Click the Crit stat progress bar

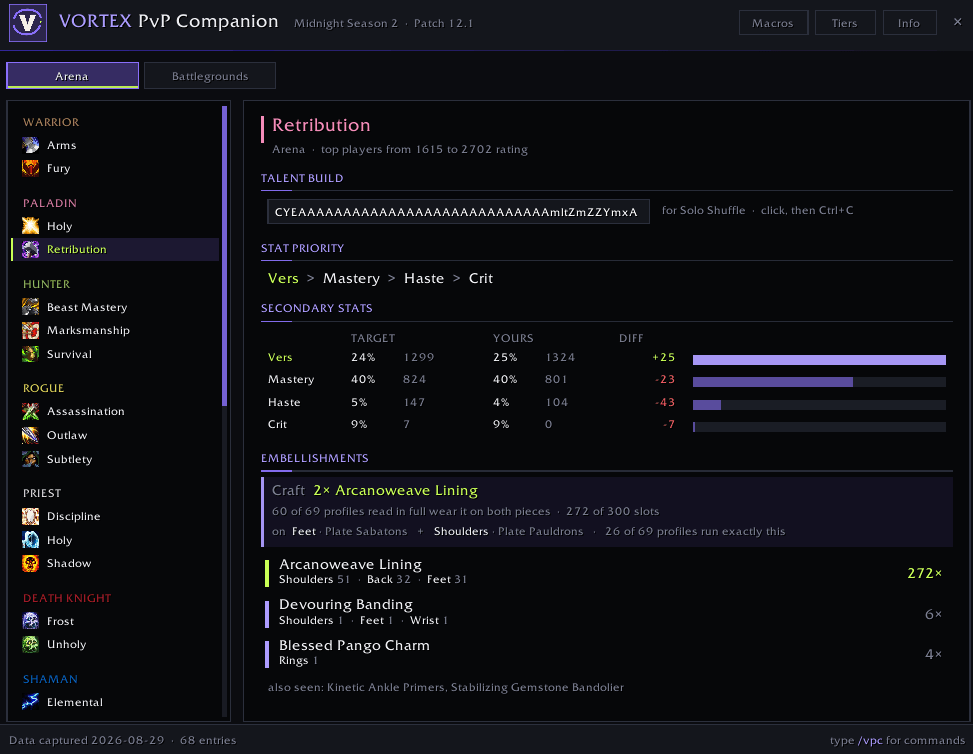pos(819,427)
